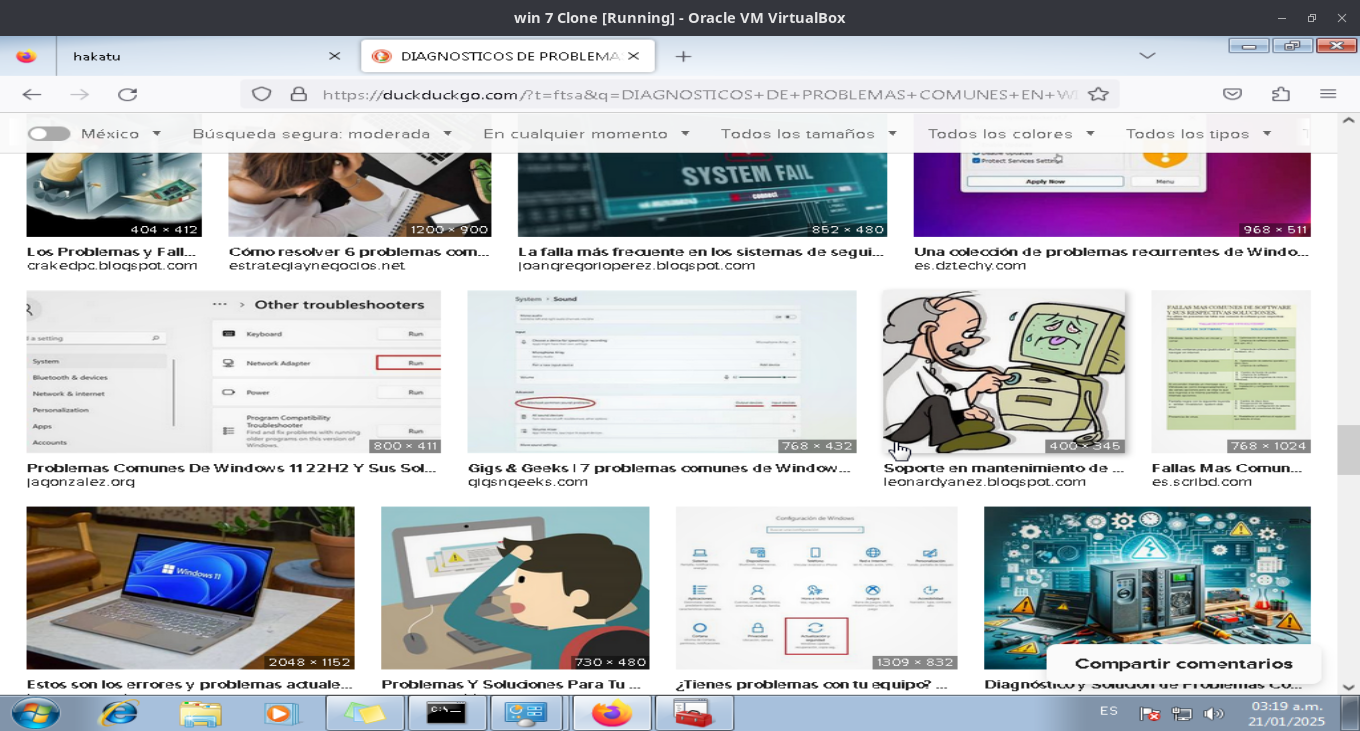Viewport: 1360px width, 731px height.
Task: Open the extensions puzzle icon
Action: [1281, 94]
